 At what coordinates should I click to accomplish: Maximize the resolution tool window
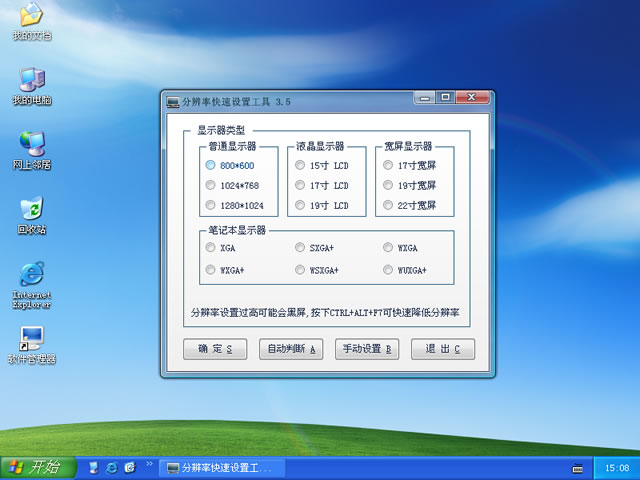click(445, 98)
